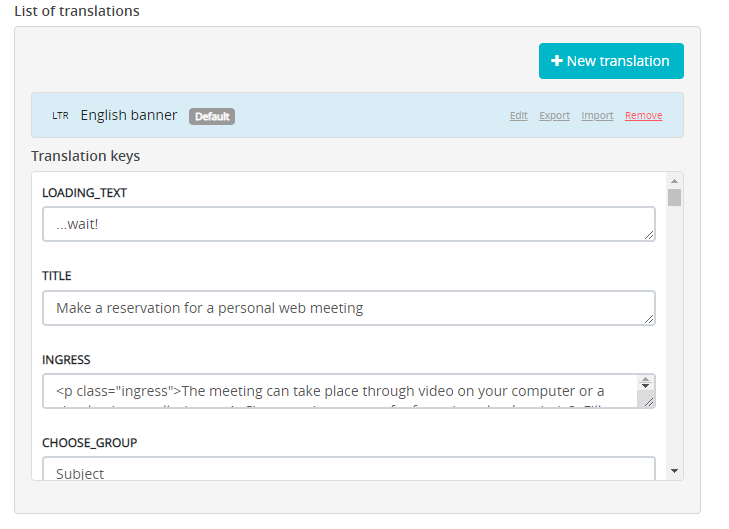Screen dimensions: 729x529
Task: Click the INGRESS textarea scroll up arrow
Action: 646,381
